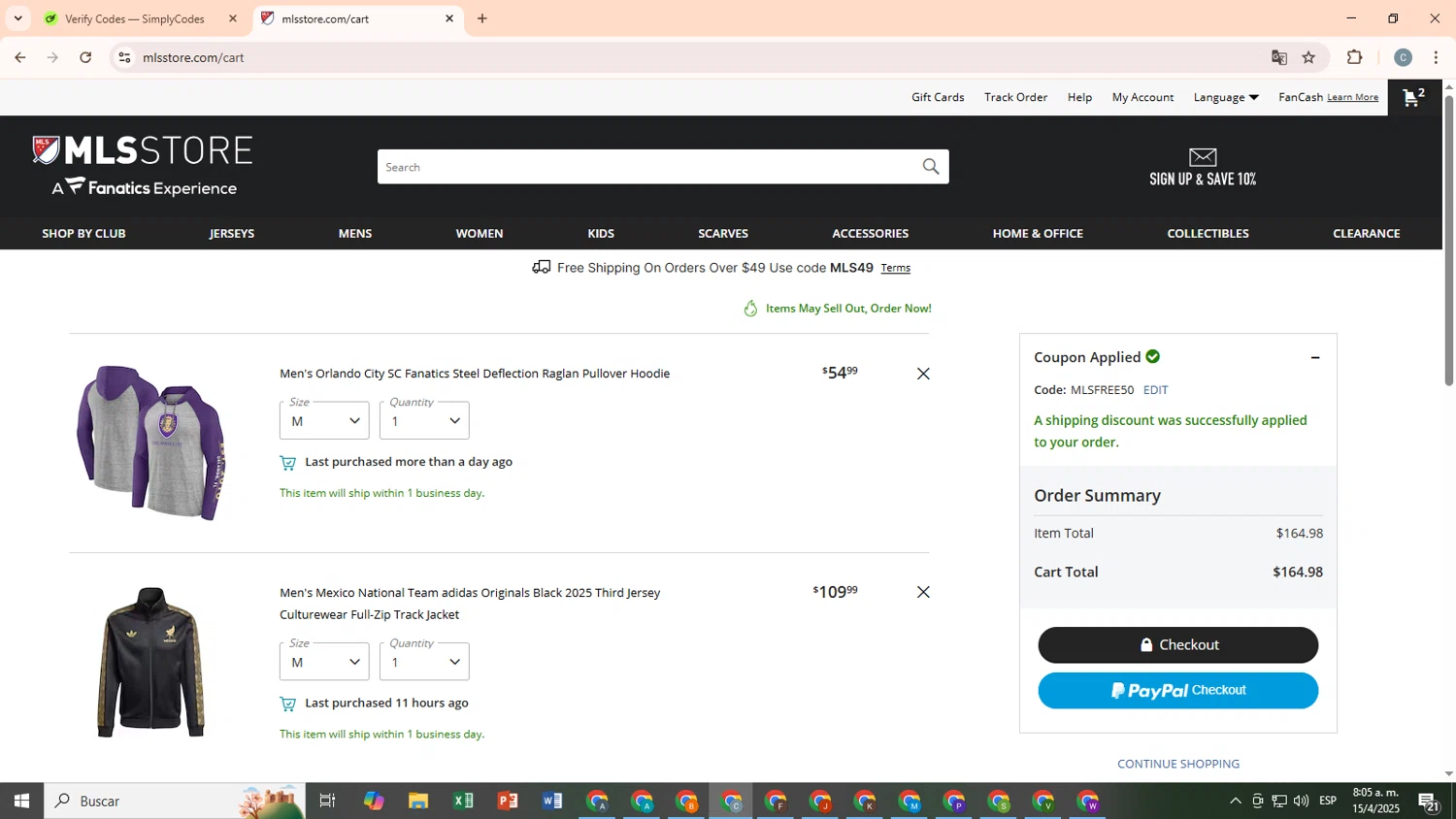Open the WOMEN menu
This screenshot has height=819, width=1456.
[480, 234]
